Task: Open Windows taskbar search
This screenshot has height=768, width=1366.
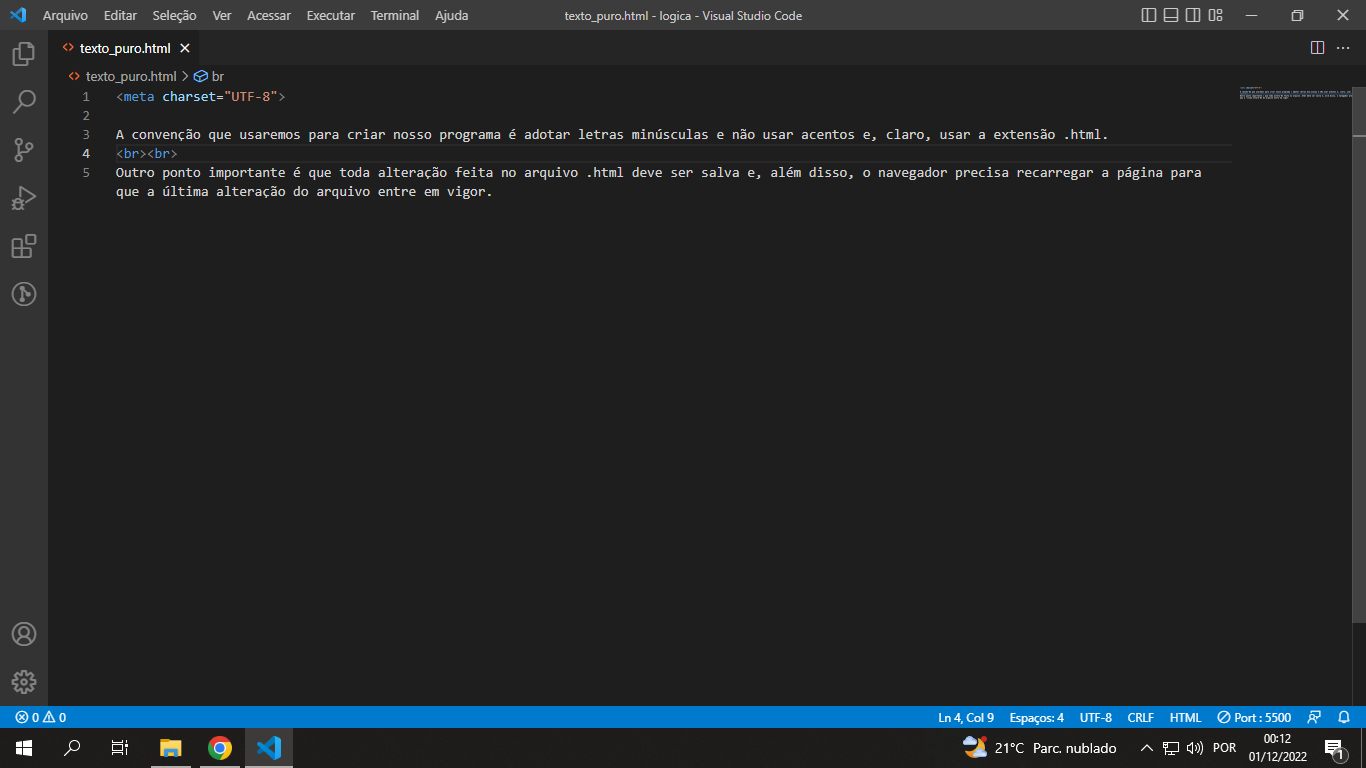Action: click(x=72, y=748)
